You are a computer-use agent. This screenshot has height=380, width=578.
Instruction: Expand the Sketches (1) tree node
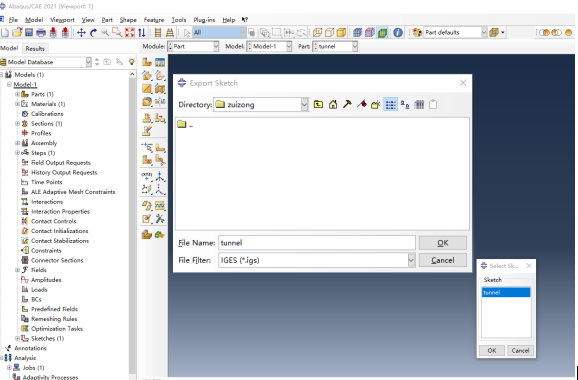[x=17, y=338]
